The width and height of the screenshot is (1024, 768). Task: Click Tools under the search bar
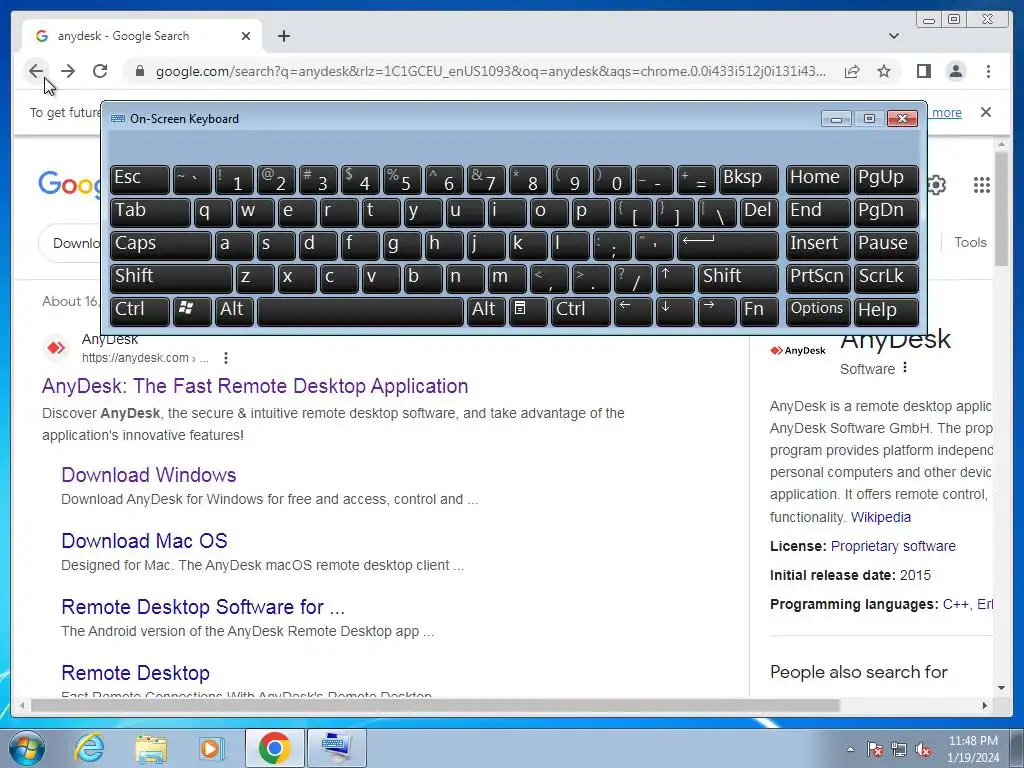pos(970,242)
